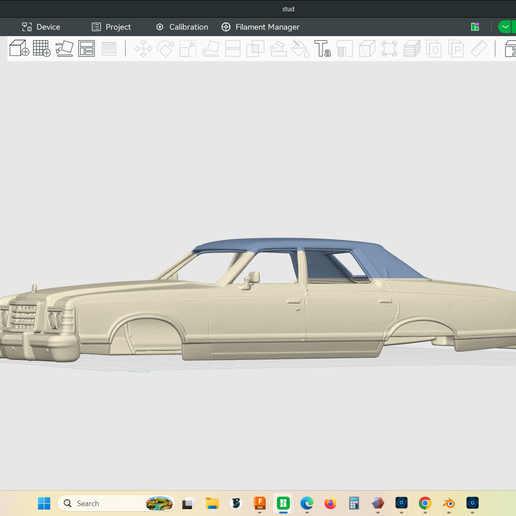This screenshot has width=516, height=516.
Task: Click the layered block toolbar icon
Action: coord(412,49)
